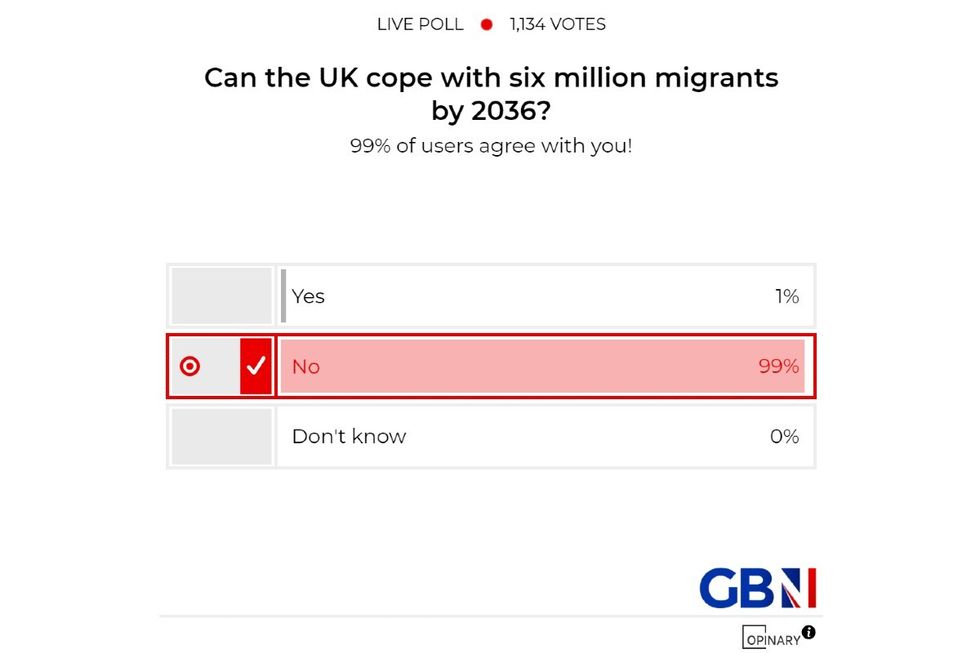Click the LIVE POLL header label
Screen dimensions: 980x653
tap(420, 24)
